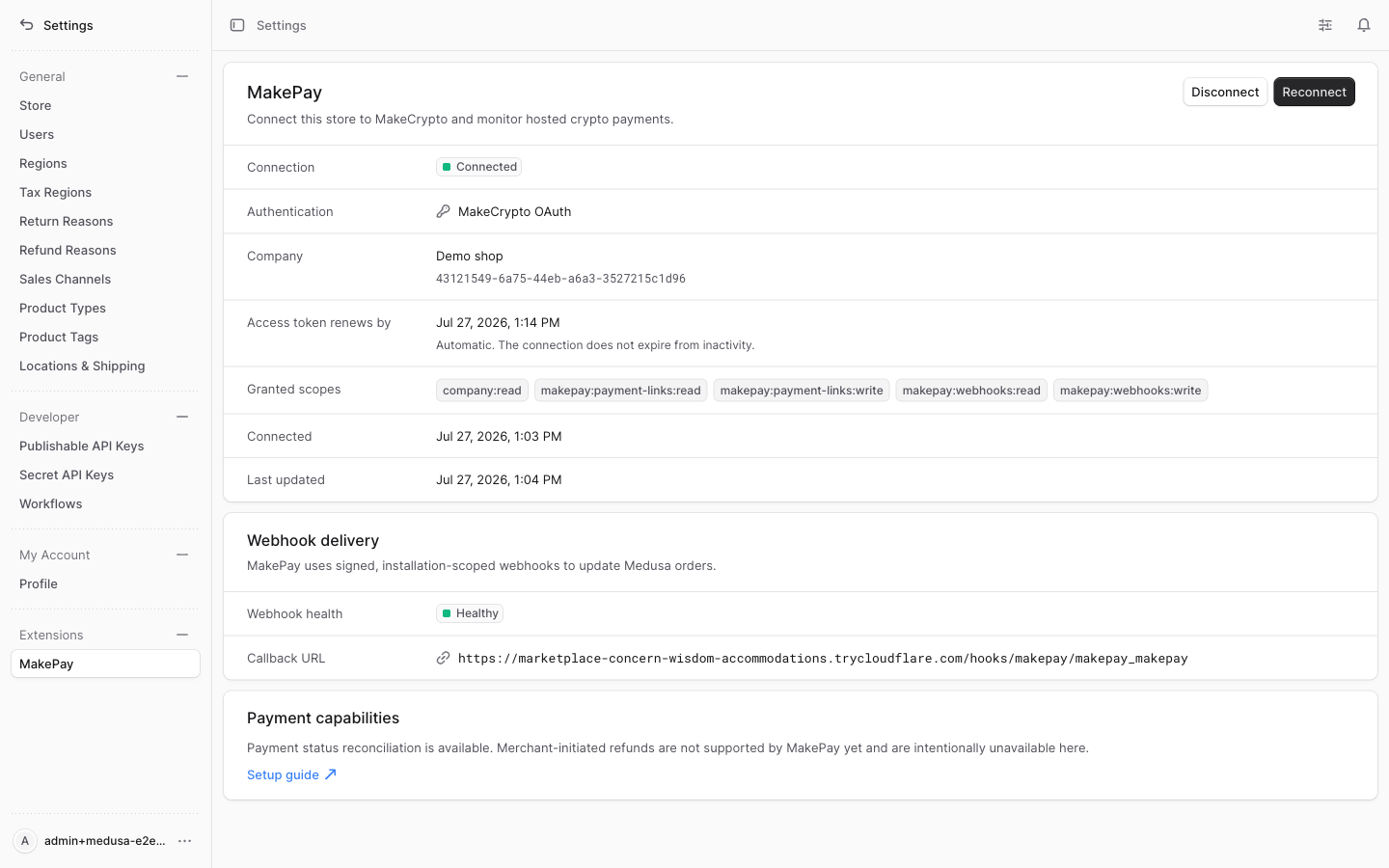1389x868 pixels.
Task: Click makepay:webhooks:write scope tag
Action: coord(1130,391)
